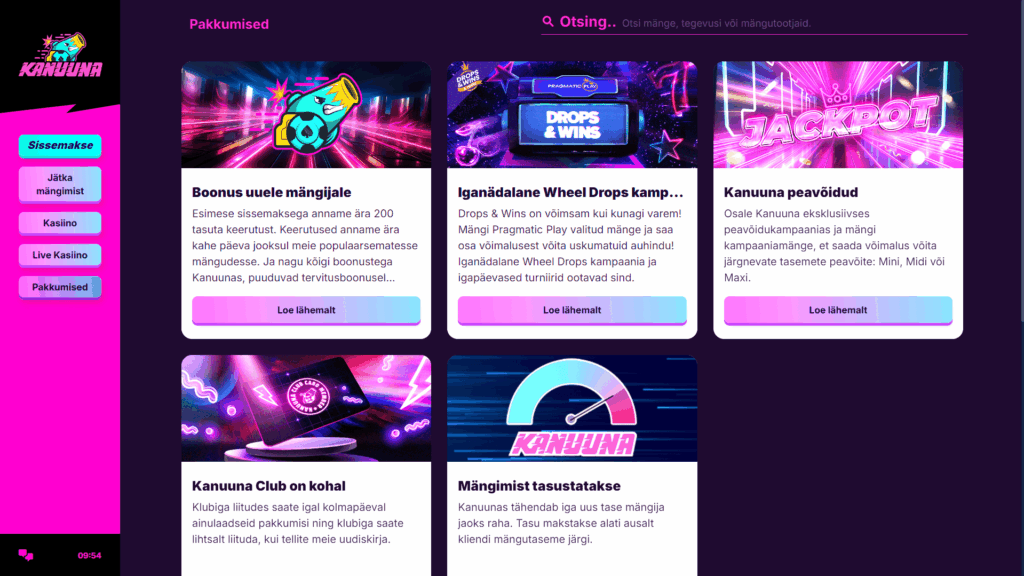1024x576 pixels.
Task: Click the Mängimist tasustatakse heading
Action: click(539, 486)
